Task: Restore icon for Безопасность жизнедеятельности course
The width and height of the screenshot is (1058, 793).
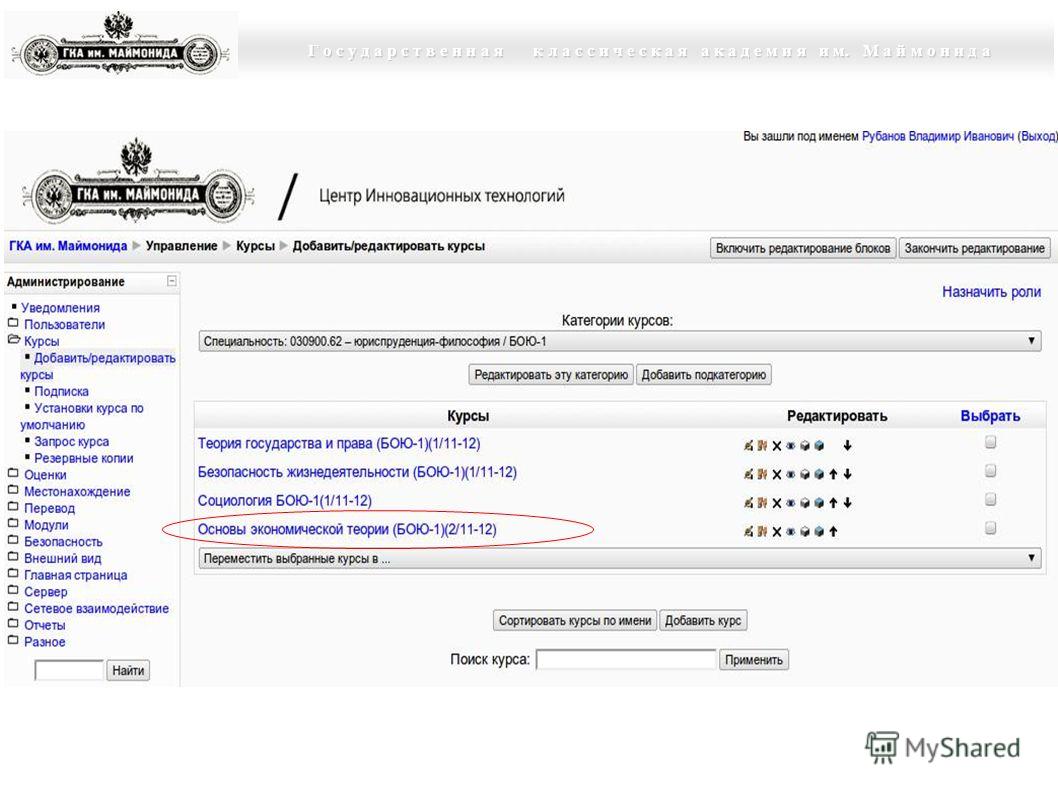Action: (x=818, y=474)
